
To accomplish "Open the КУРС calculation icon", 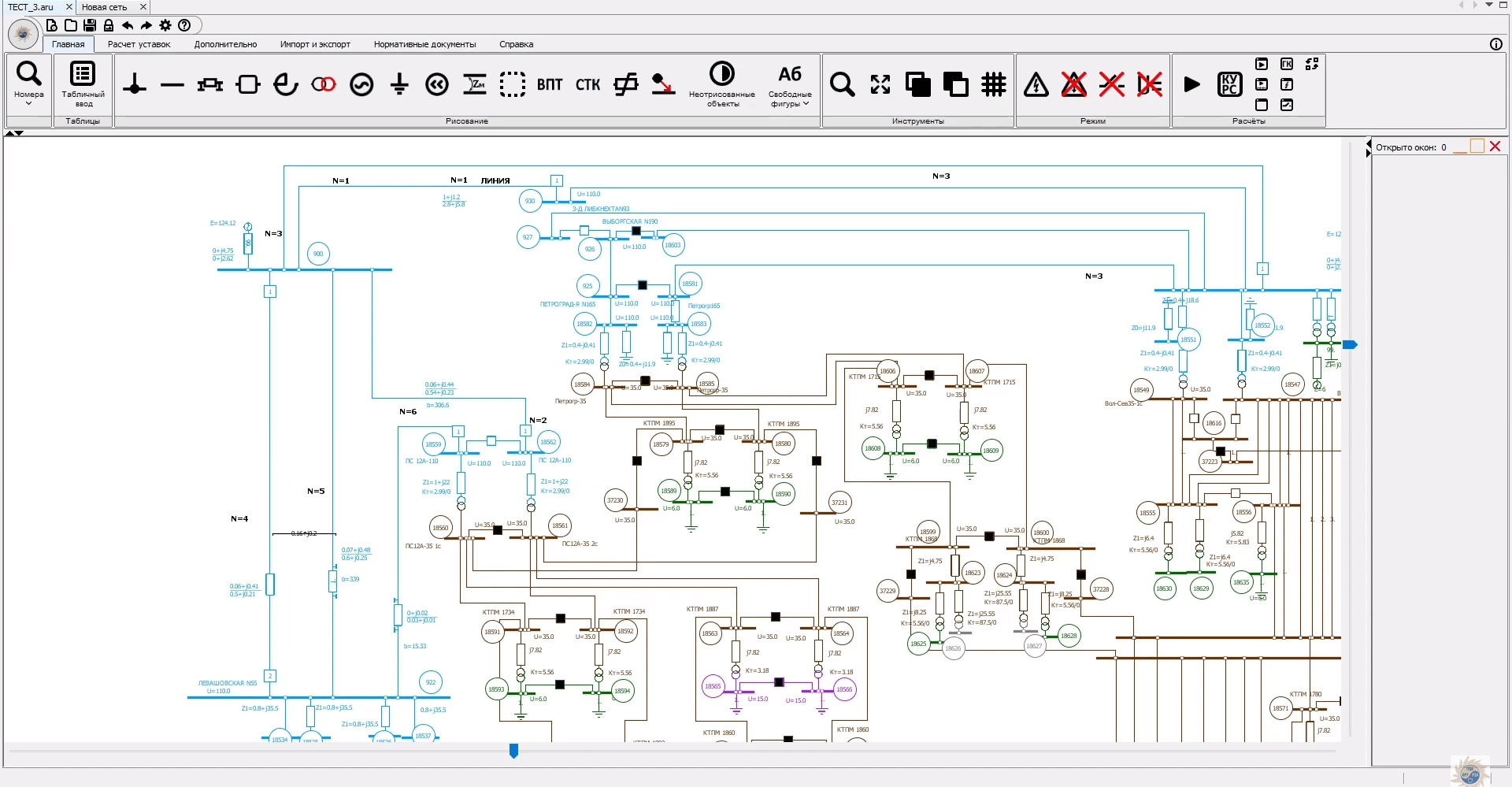I will coord(1229,84).
